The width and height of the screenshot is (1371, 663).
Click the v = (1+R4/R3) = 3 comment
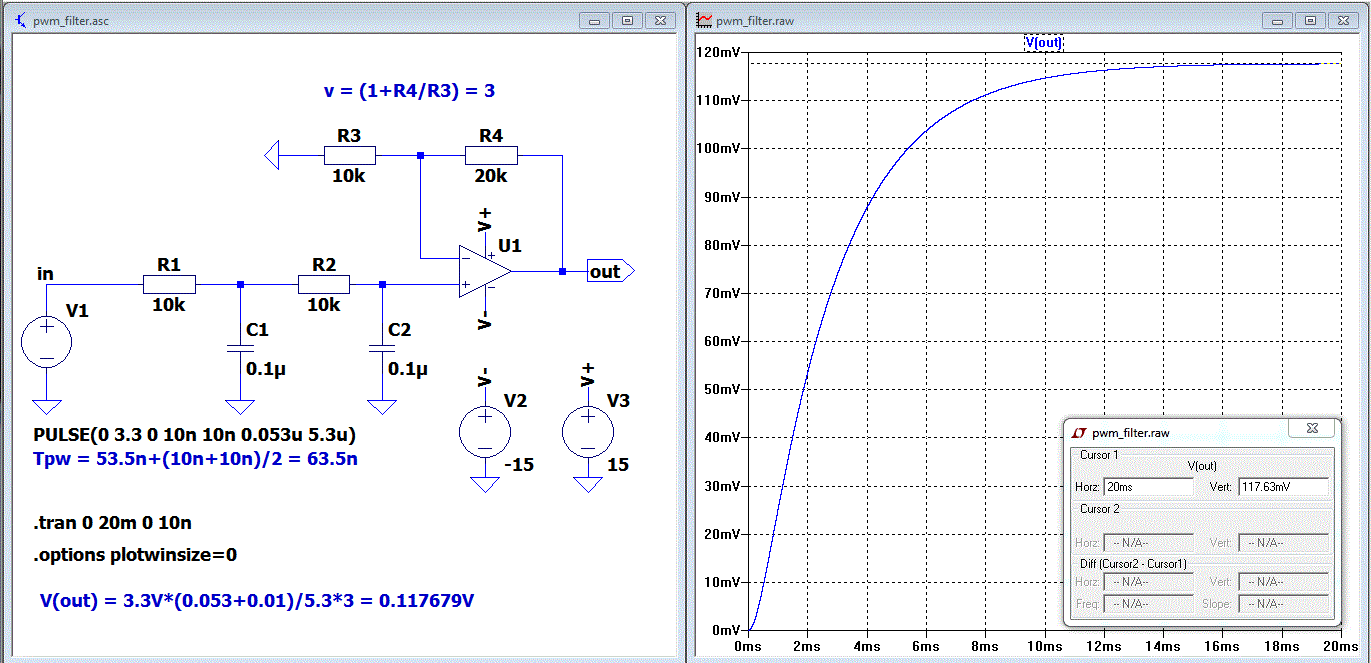(x=409, y=91)
